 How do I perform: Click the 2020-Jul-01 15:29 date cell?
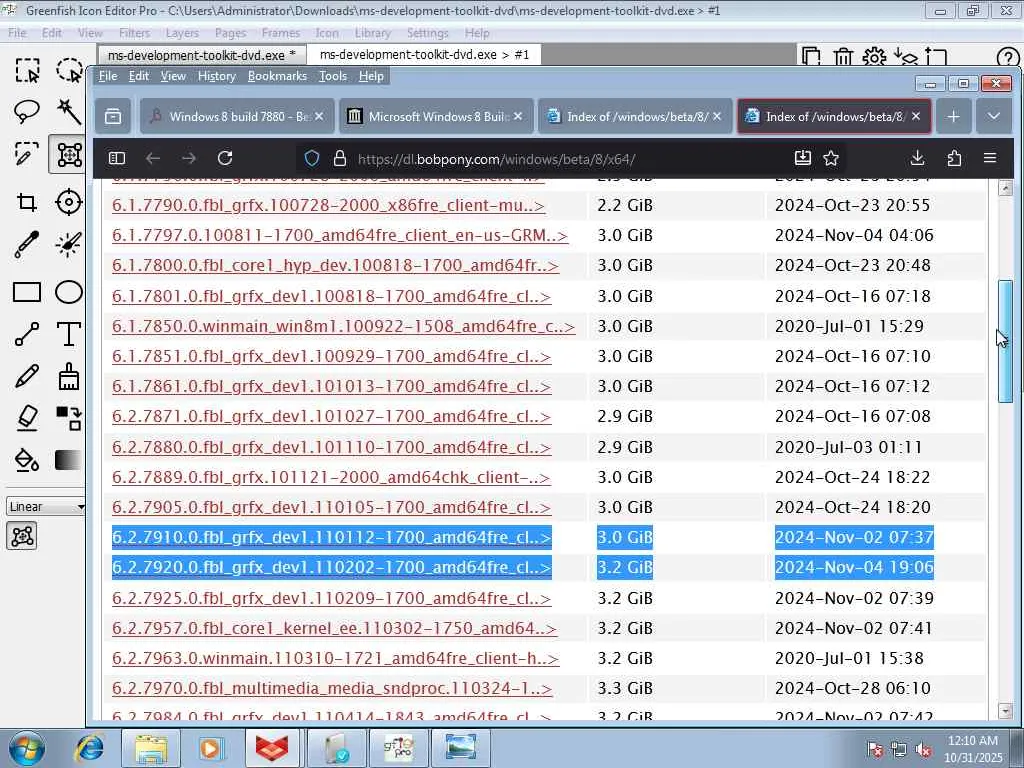[x=849, y=326]
